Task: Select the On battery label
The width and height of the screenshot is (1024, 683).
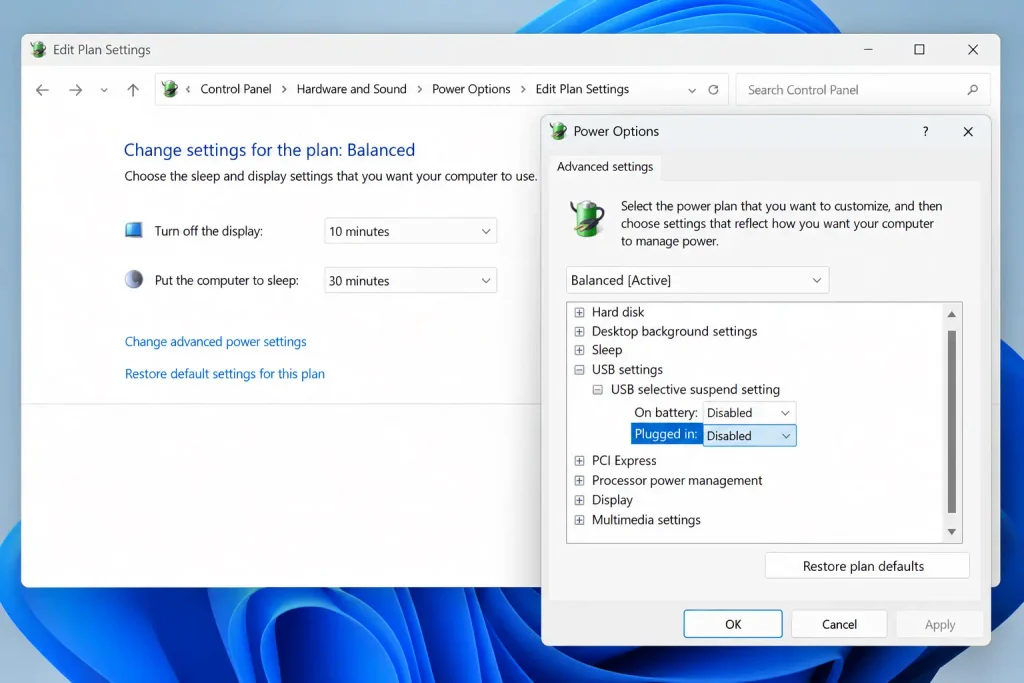Action: pyautogui.click(x=665, y=412)
